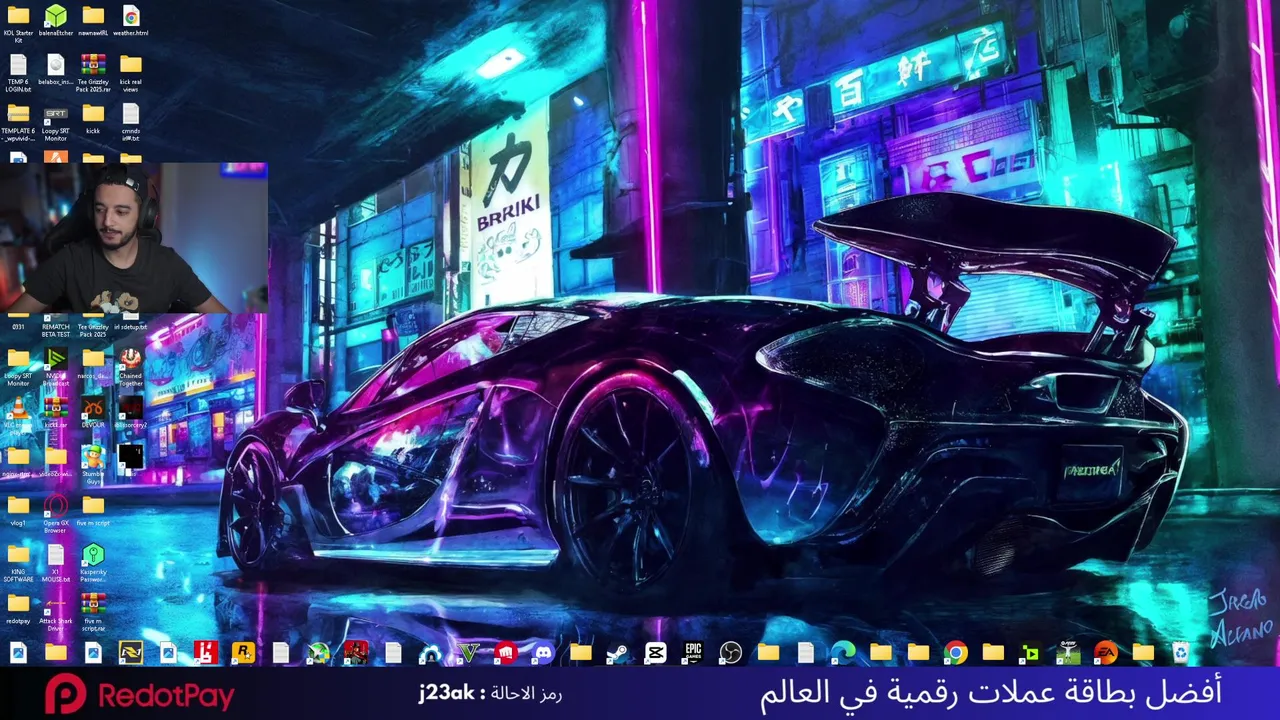Launch Microsoft Edge shortcut
The width and height of the screenshot is (1280, 720).
click(843, 653)
